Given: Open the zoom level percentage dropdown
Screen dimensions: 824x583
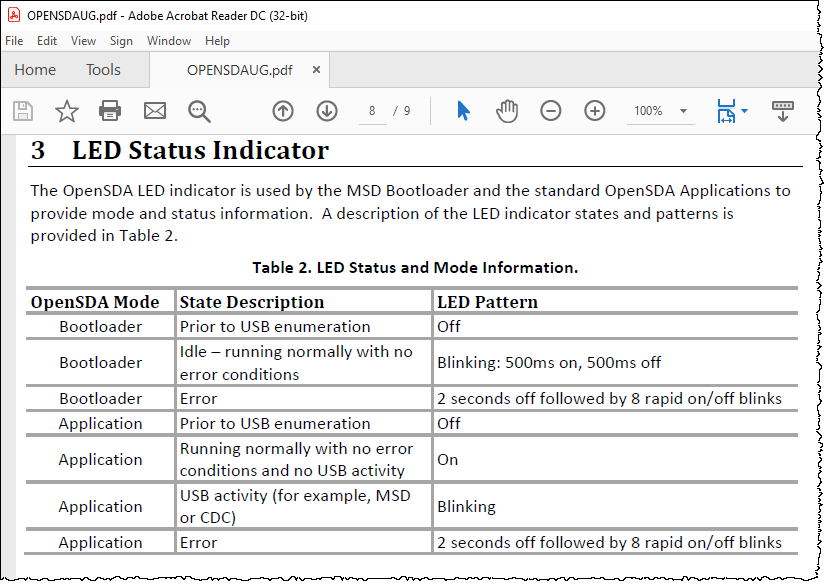Looking at the screenshot, I should pos(683,111).
